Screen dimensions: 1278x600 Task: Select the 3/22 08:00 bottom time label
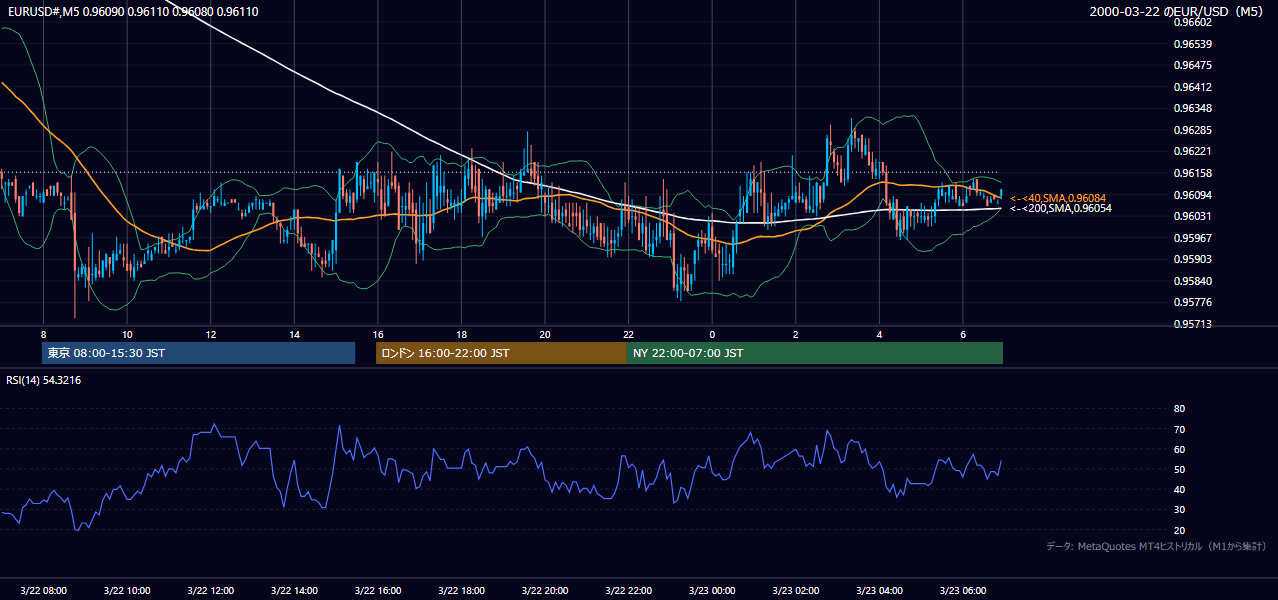(43, 591)
